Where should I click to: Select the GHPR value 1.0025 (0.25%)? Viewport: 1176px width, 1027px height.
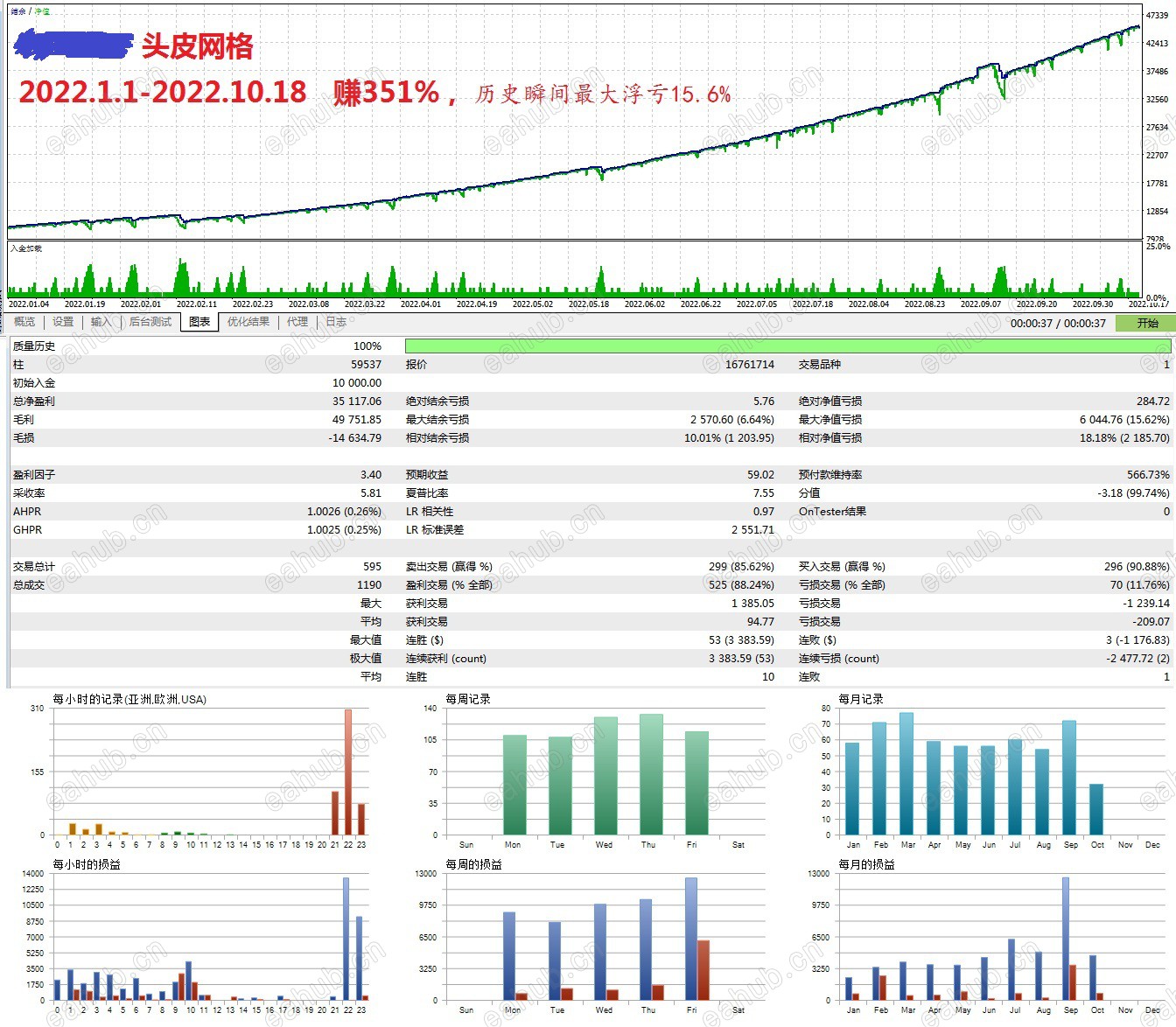(x=345, y=530)
